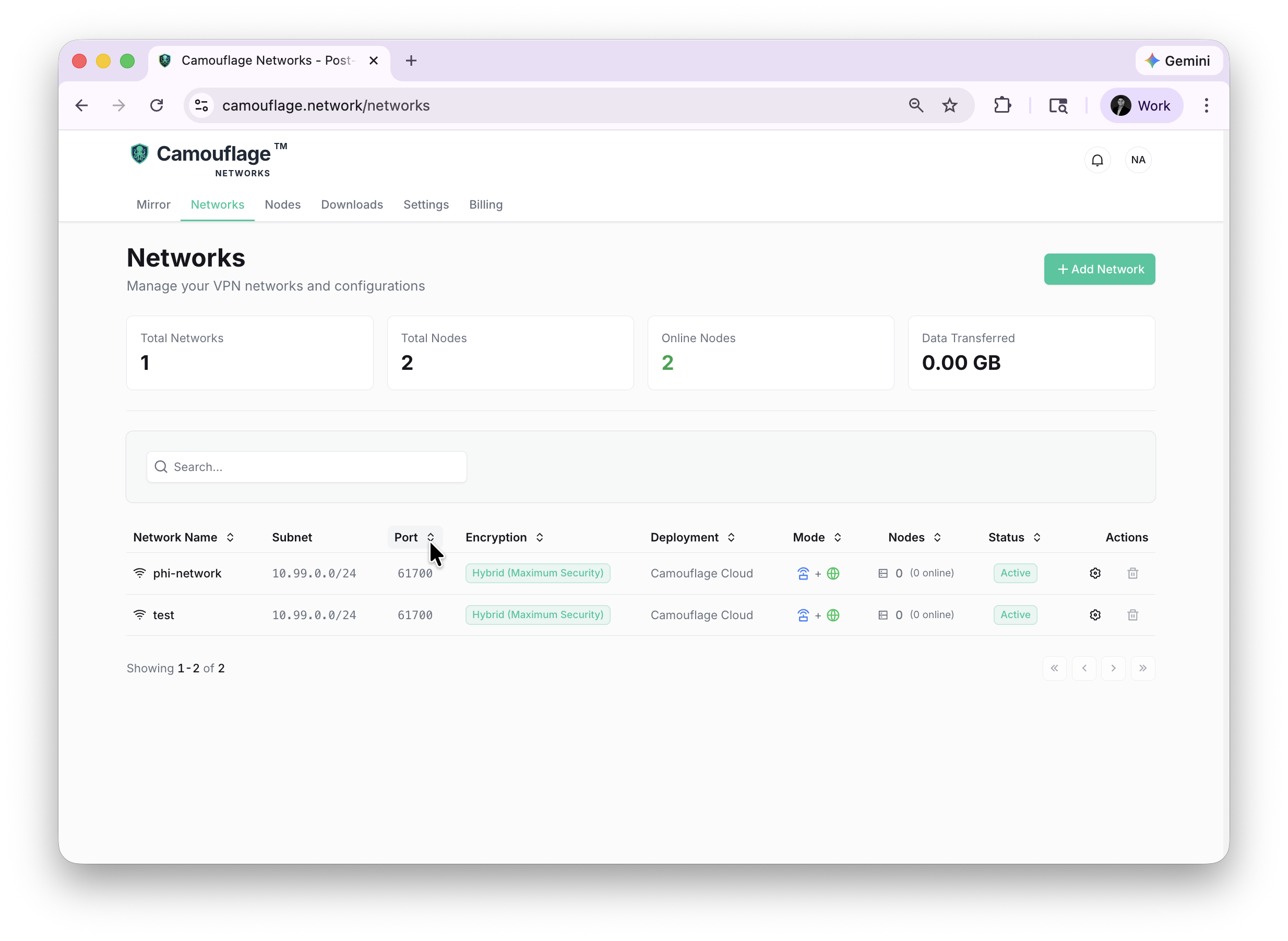
Task: Delete phi-network using trash icon
Action: 1132,573
